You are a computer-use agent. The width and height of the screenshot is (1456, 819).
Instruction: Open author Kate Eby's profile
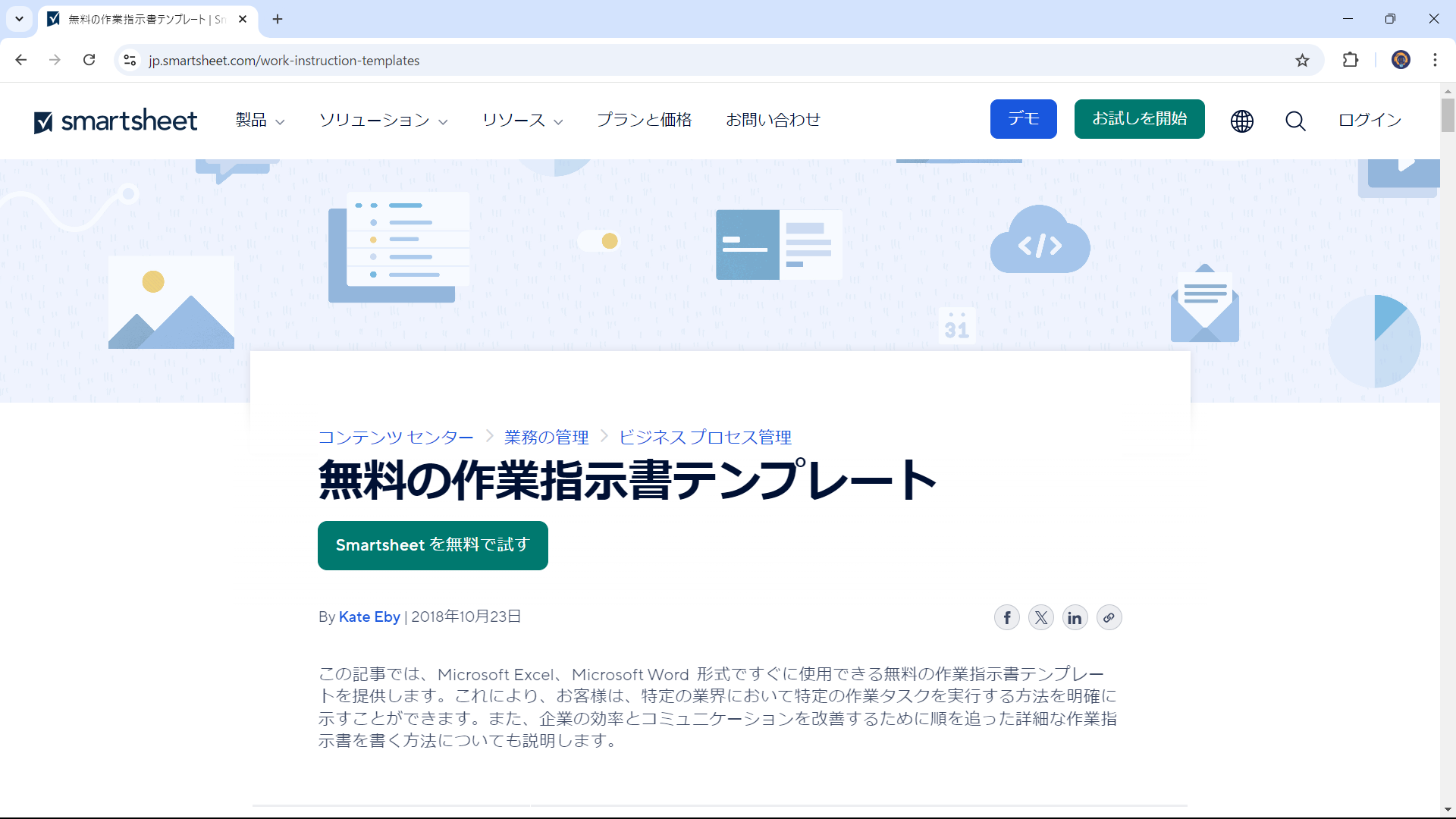pyautogui.click(x=369, y=617)
